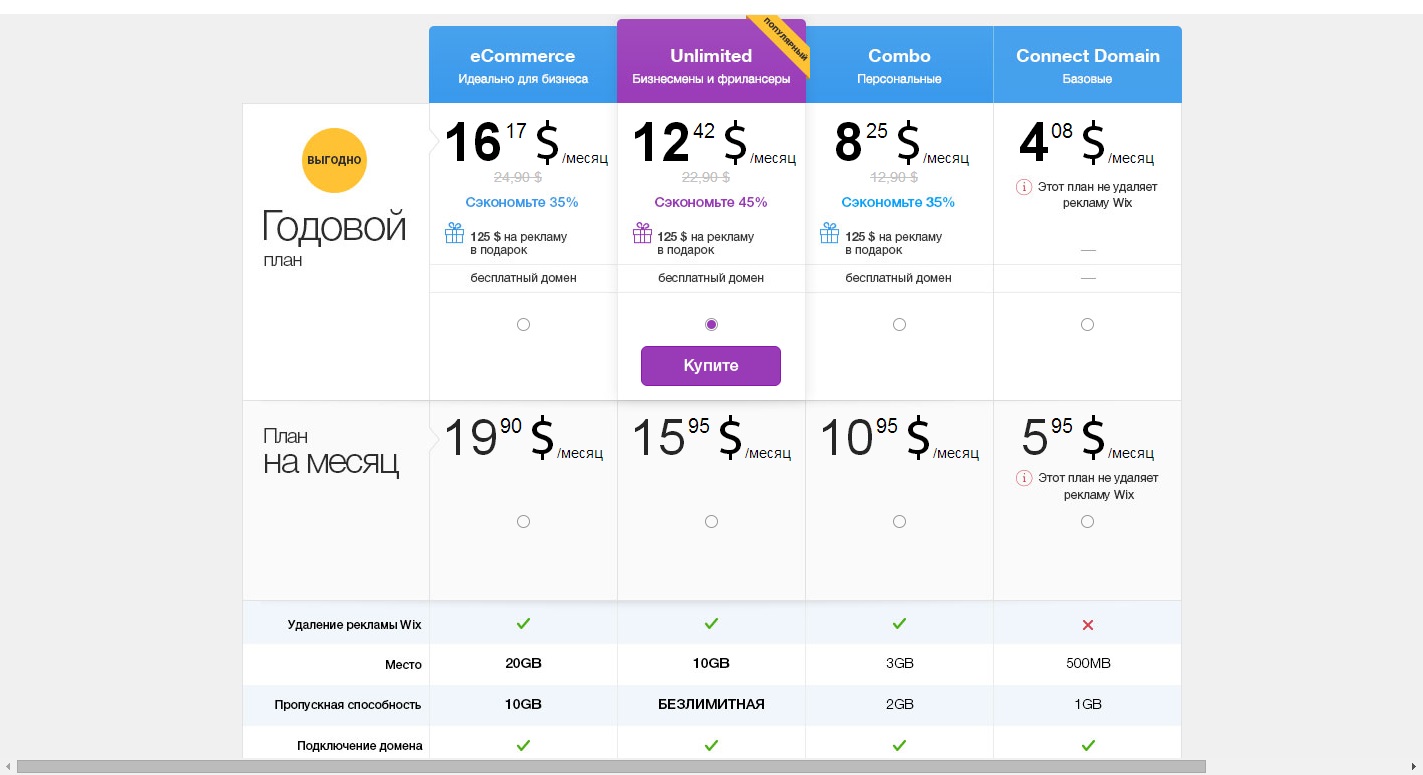This screenshot has width=1423, height=775.
Task: Select Connect Domain yearly plan radio button
Action: click(1087, 324)
